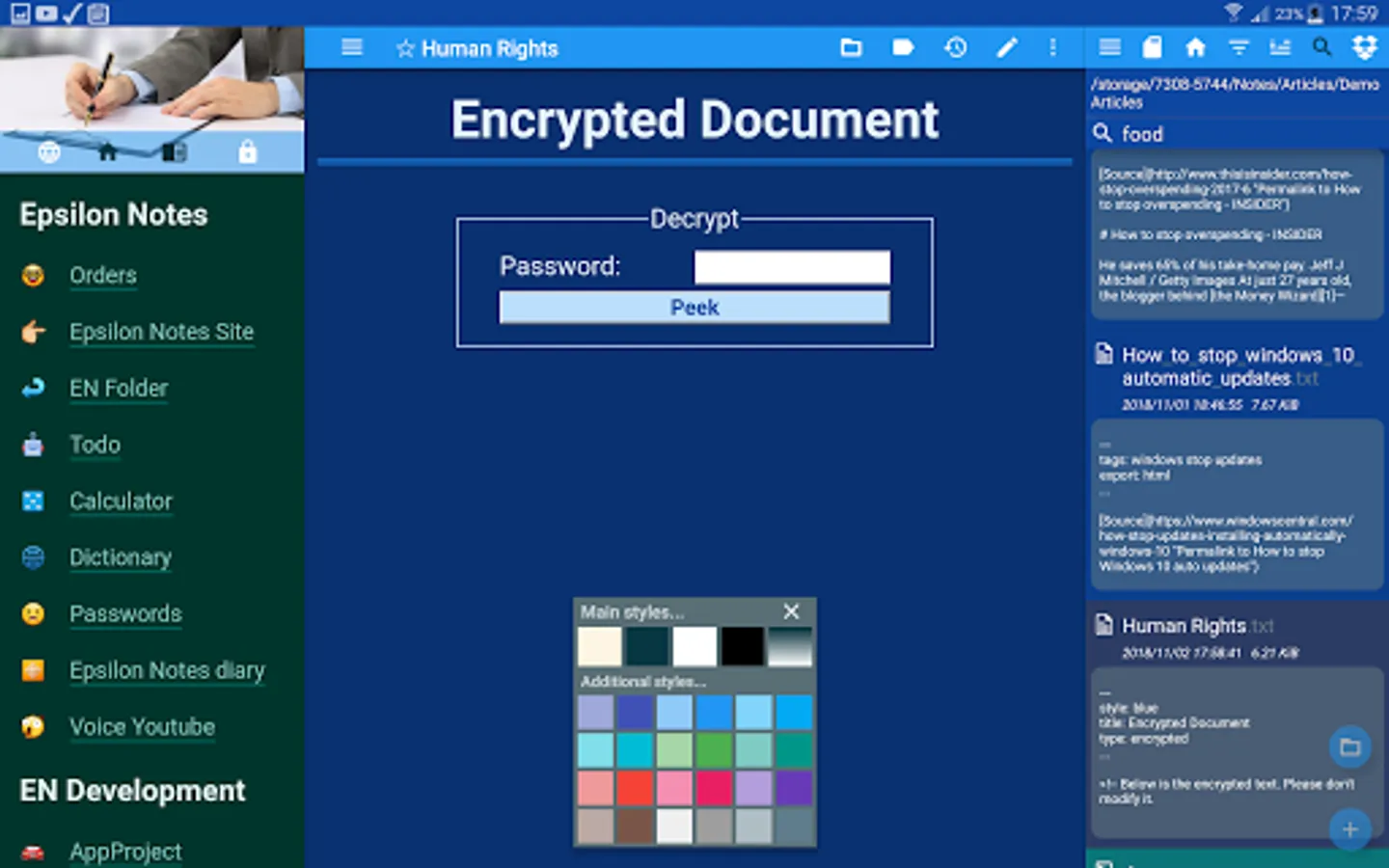Click the magnifier search icon in file toolbar
Screen dimensions: 1389x868
(1322, 47)
